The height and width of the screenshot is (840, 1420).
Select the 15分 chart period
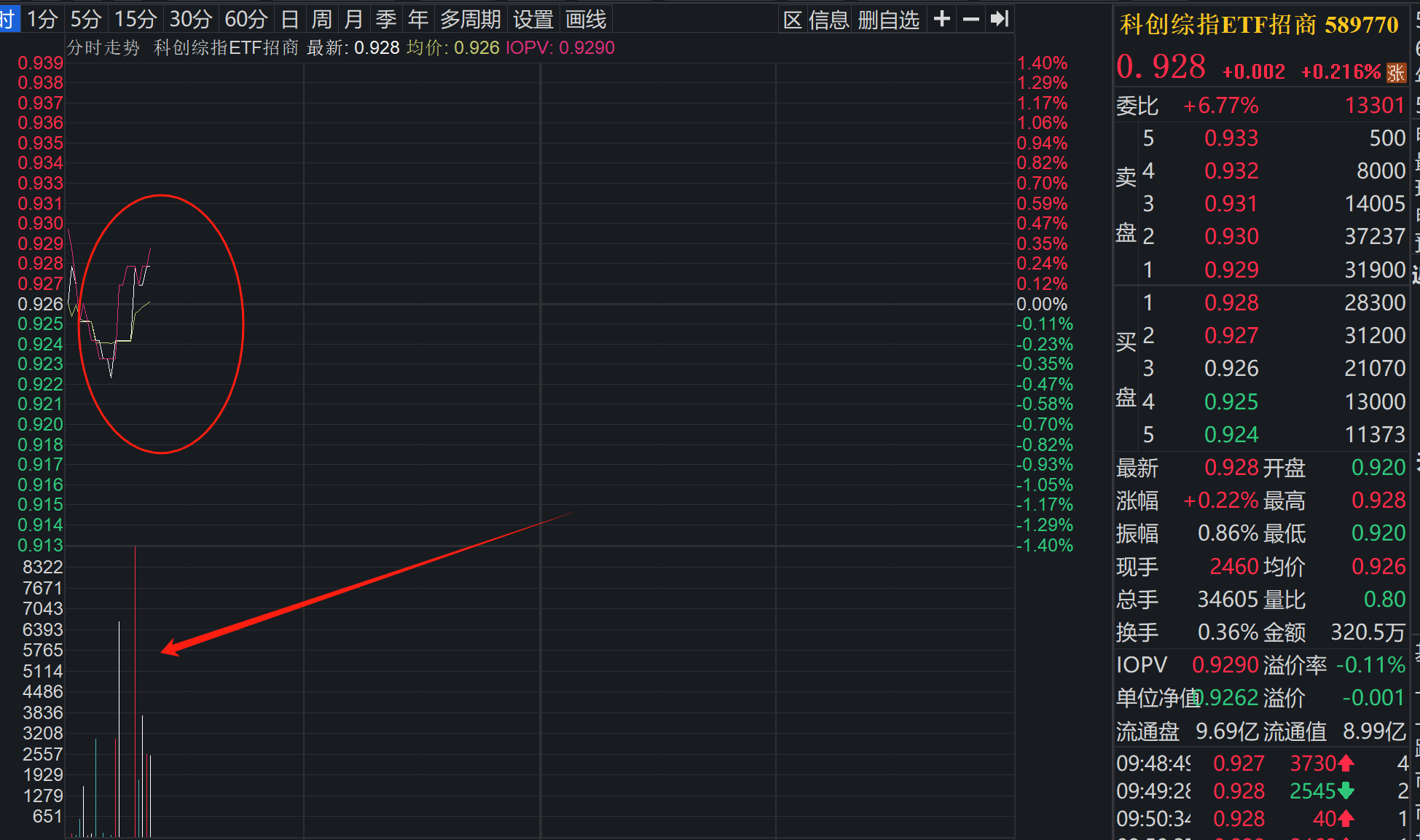tap(136, 19)
